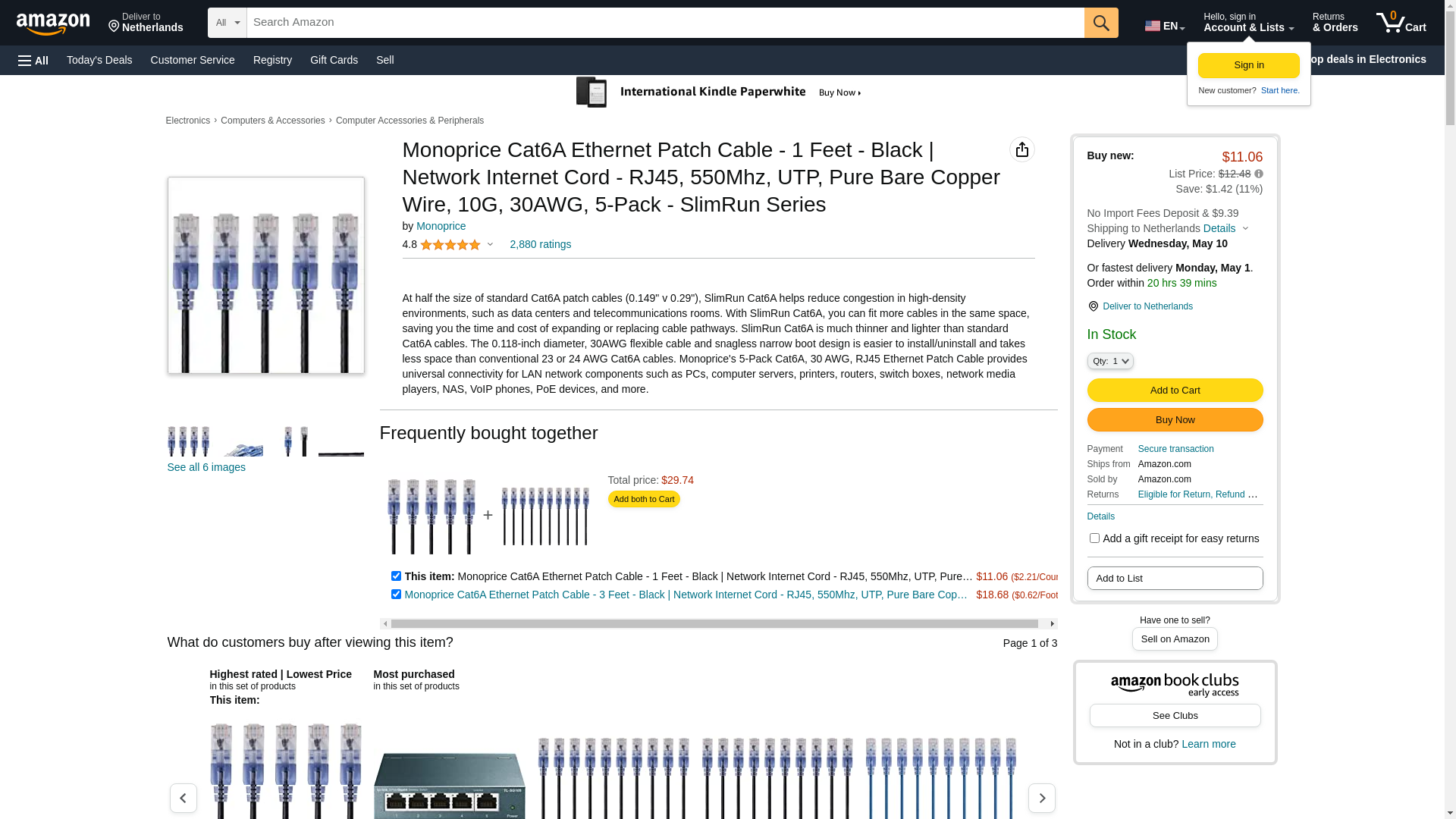Open the Qty quantity dropdown
This screenshot has height=819, width=1456.
[1110, 361]
